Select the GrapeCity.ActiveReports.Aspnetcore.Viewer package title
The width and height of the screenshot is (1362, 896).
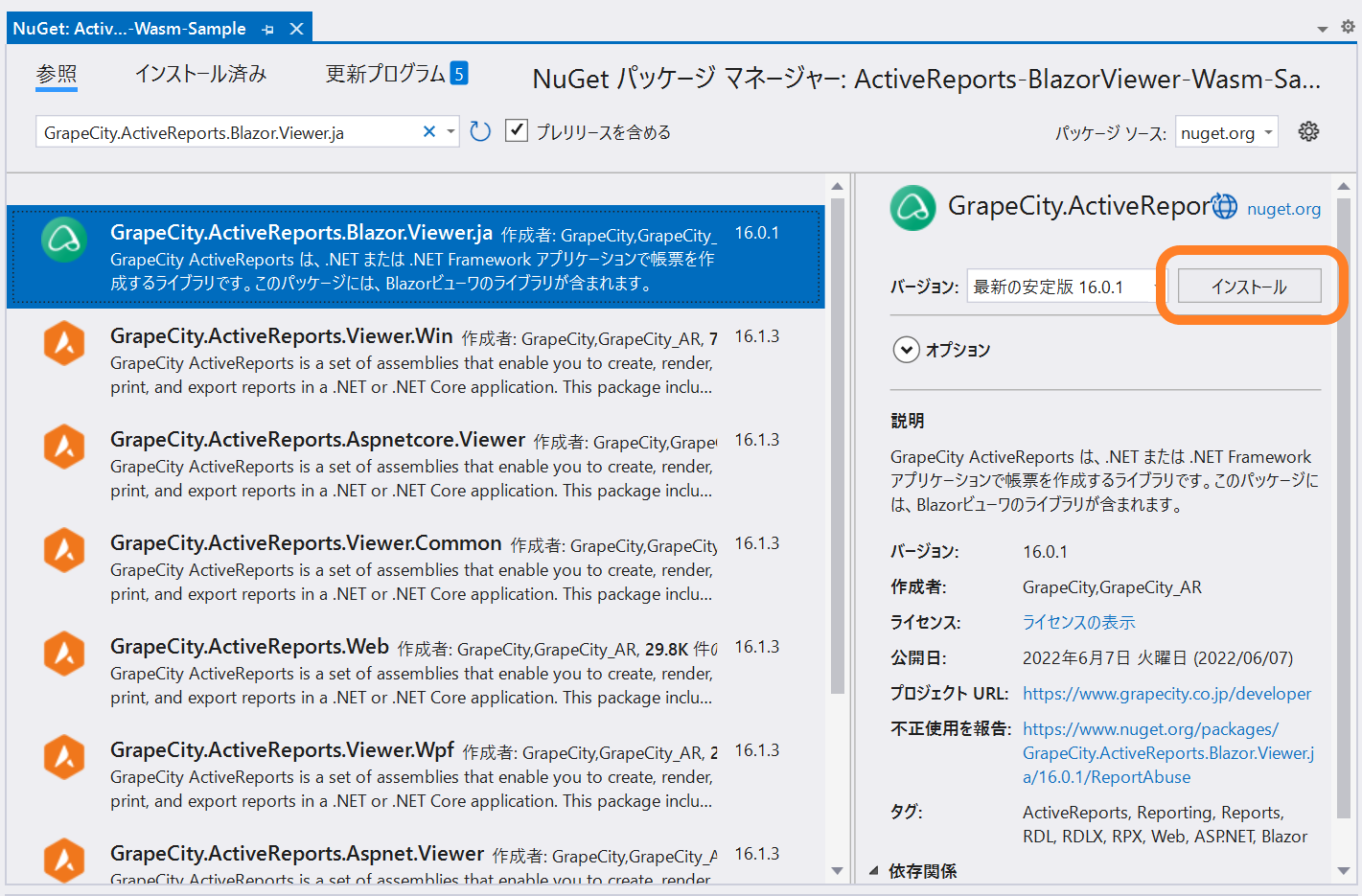pos(317,439)
